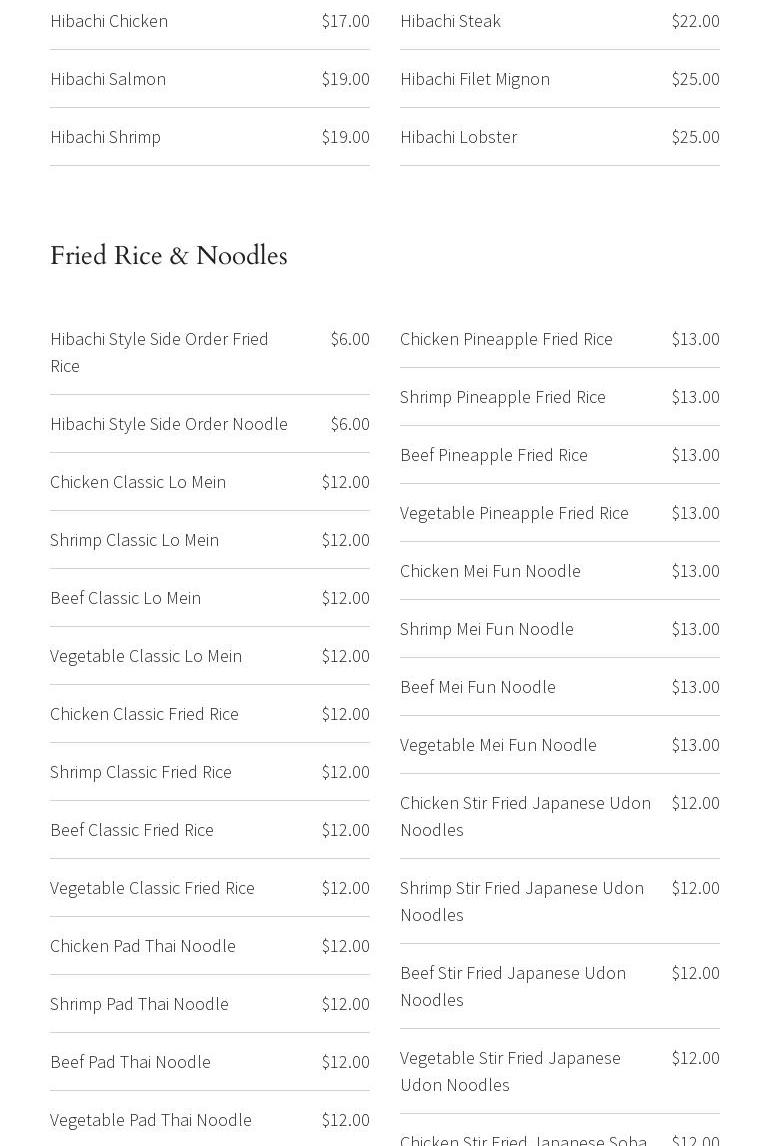Click the Hibachi Salmon $19.00 price
This screenshot has width=770, height=1146.
click(345, 79)
